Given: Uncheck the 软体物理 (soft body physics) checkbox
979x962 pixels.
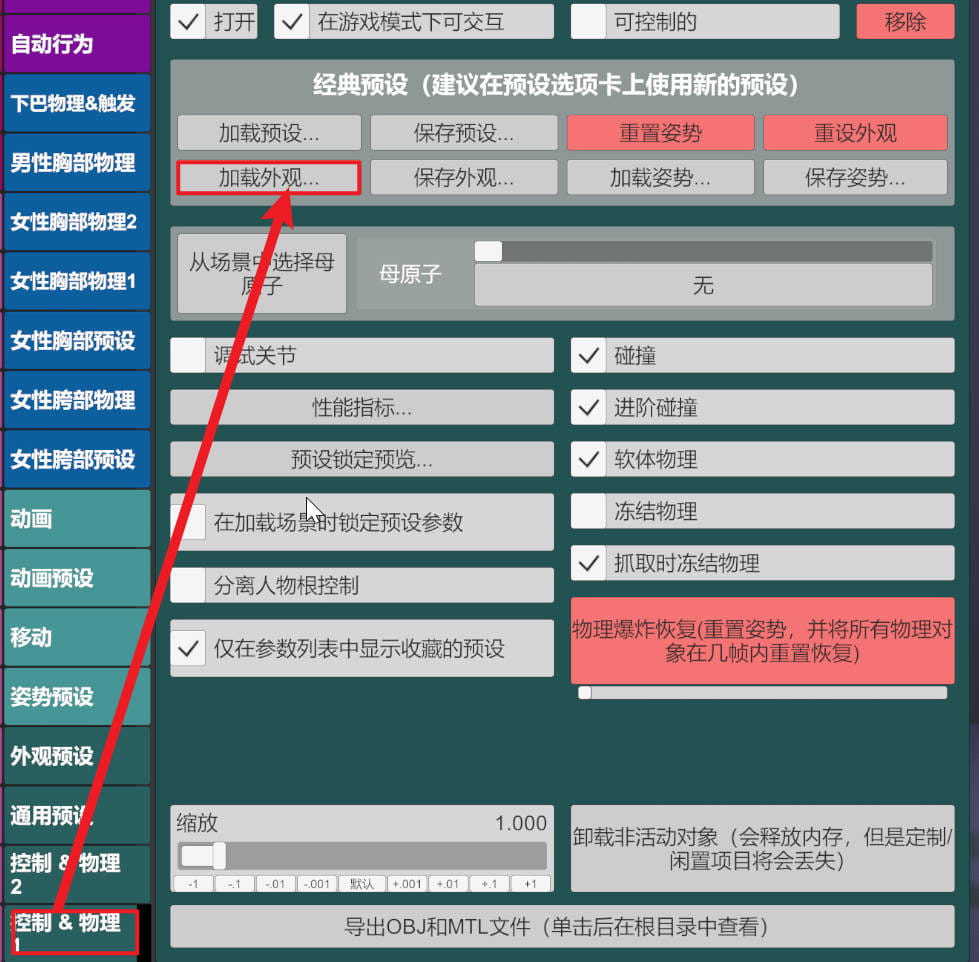Looking at the screenshot, I should (590, 460).
